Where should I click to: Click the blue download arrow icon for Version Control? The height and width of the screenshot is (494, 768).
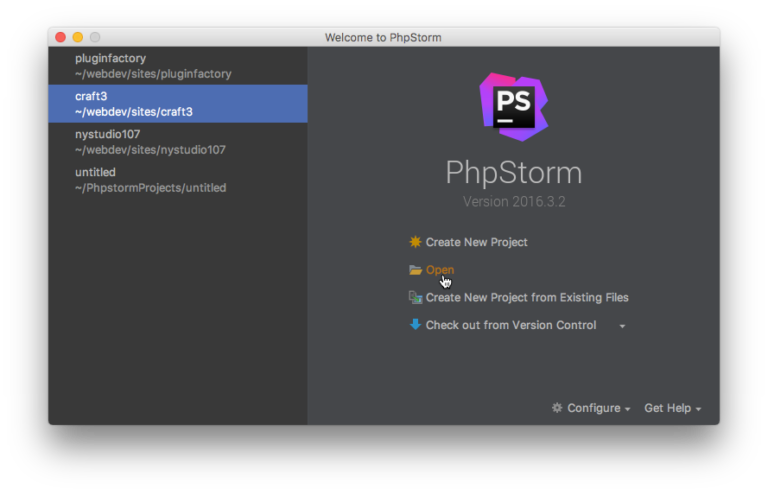pos(415,325)
